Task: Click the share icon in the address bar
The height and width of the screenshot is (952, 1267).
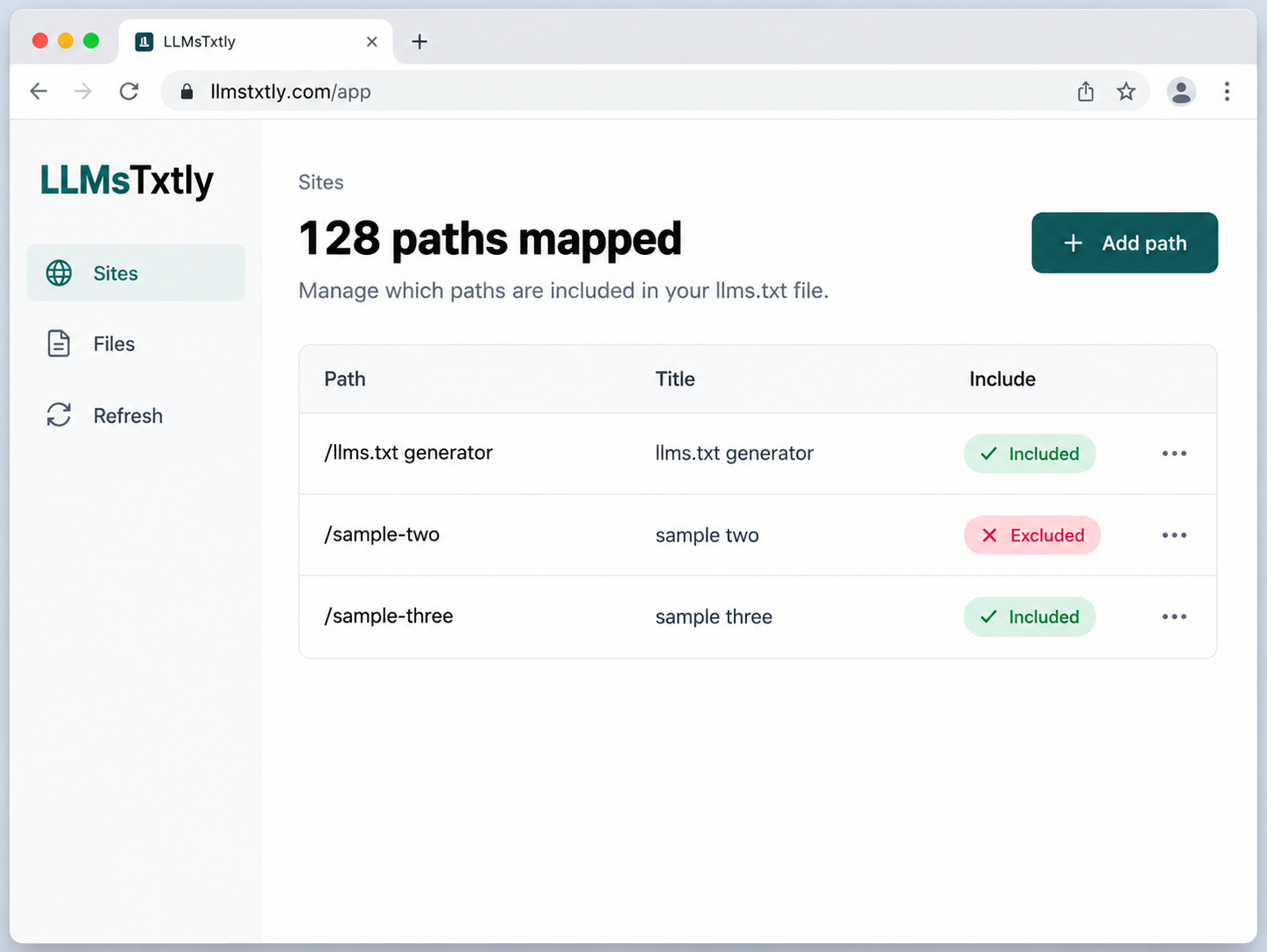Action: click(x=1086, y=91)
